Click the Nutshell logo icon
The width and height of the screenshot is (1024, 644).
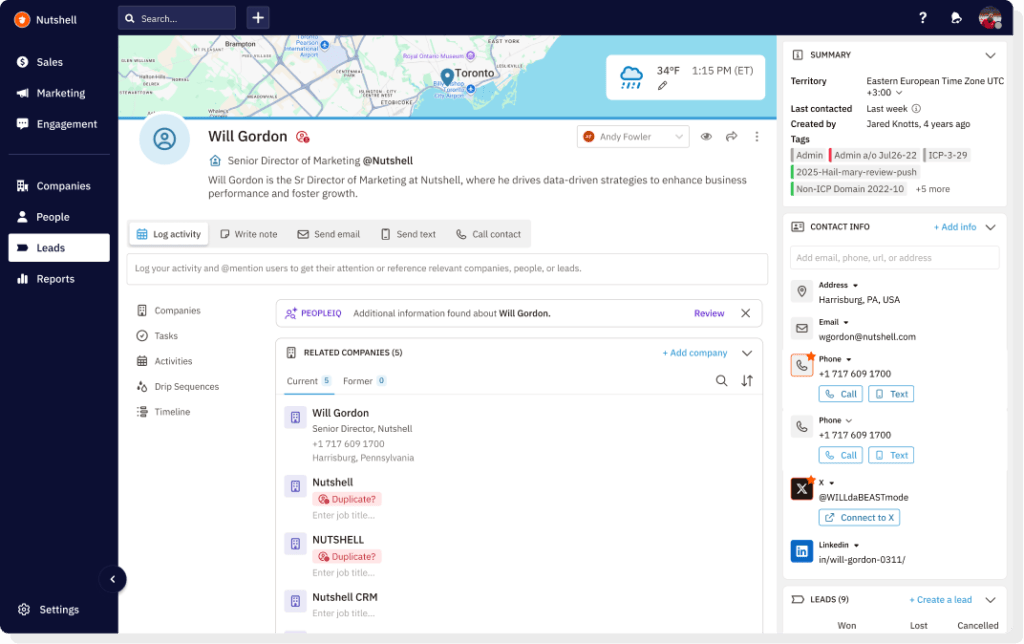click(22, 20)
